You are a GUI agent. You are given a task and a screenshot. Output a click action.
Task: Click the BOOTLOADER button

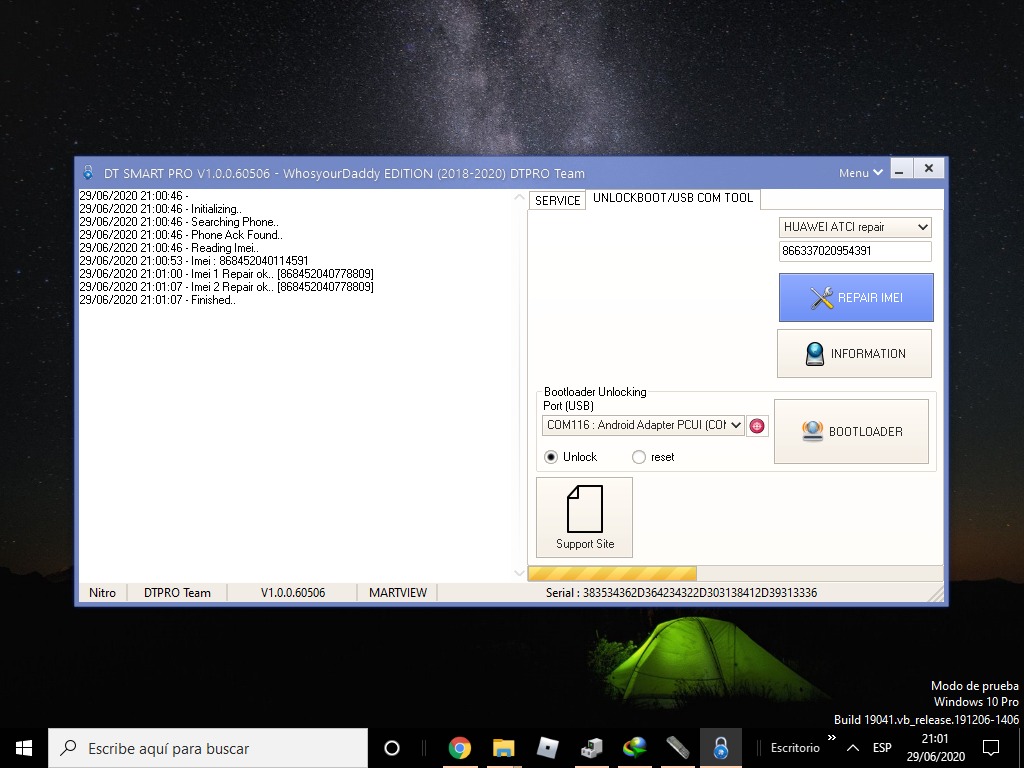851,432
